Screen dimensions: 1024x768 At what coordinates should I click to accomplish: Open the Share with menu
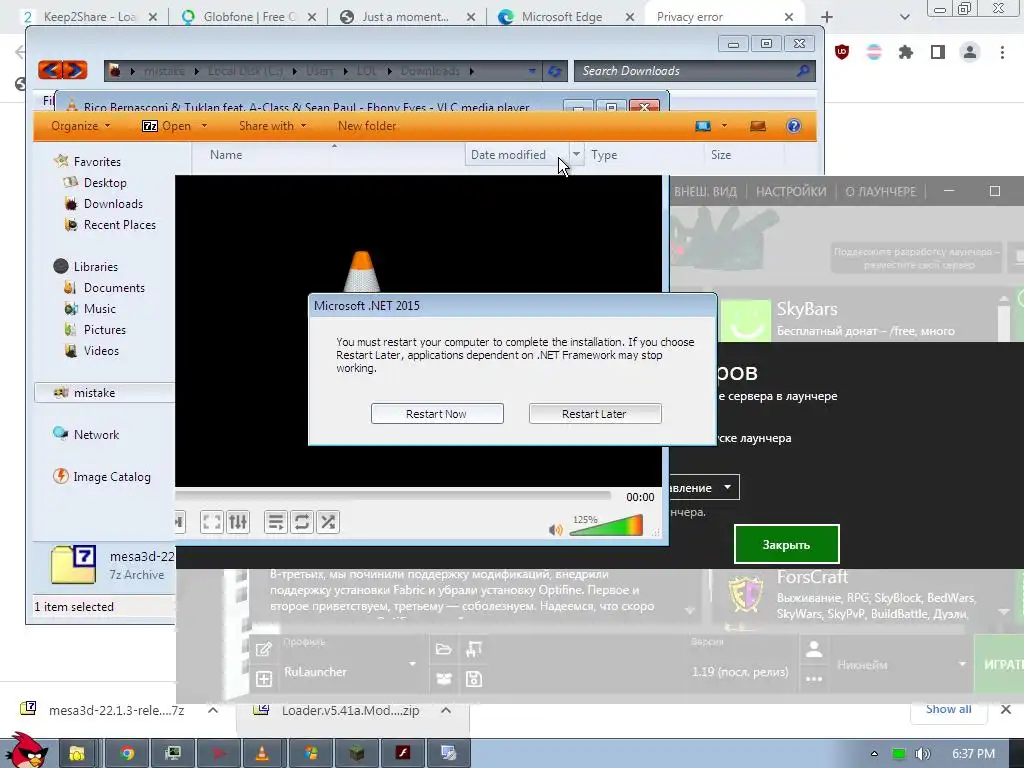coord(272,126)
